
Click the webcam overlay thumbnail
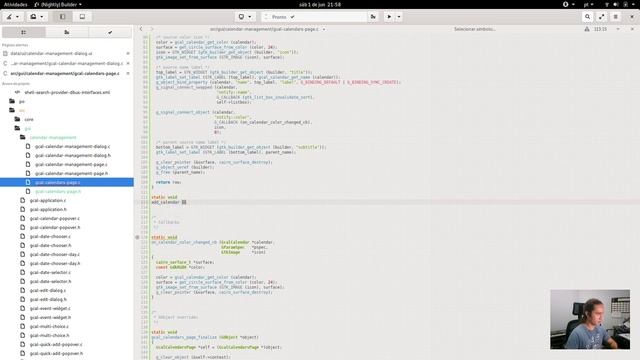point(590,320)
